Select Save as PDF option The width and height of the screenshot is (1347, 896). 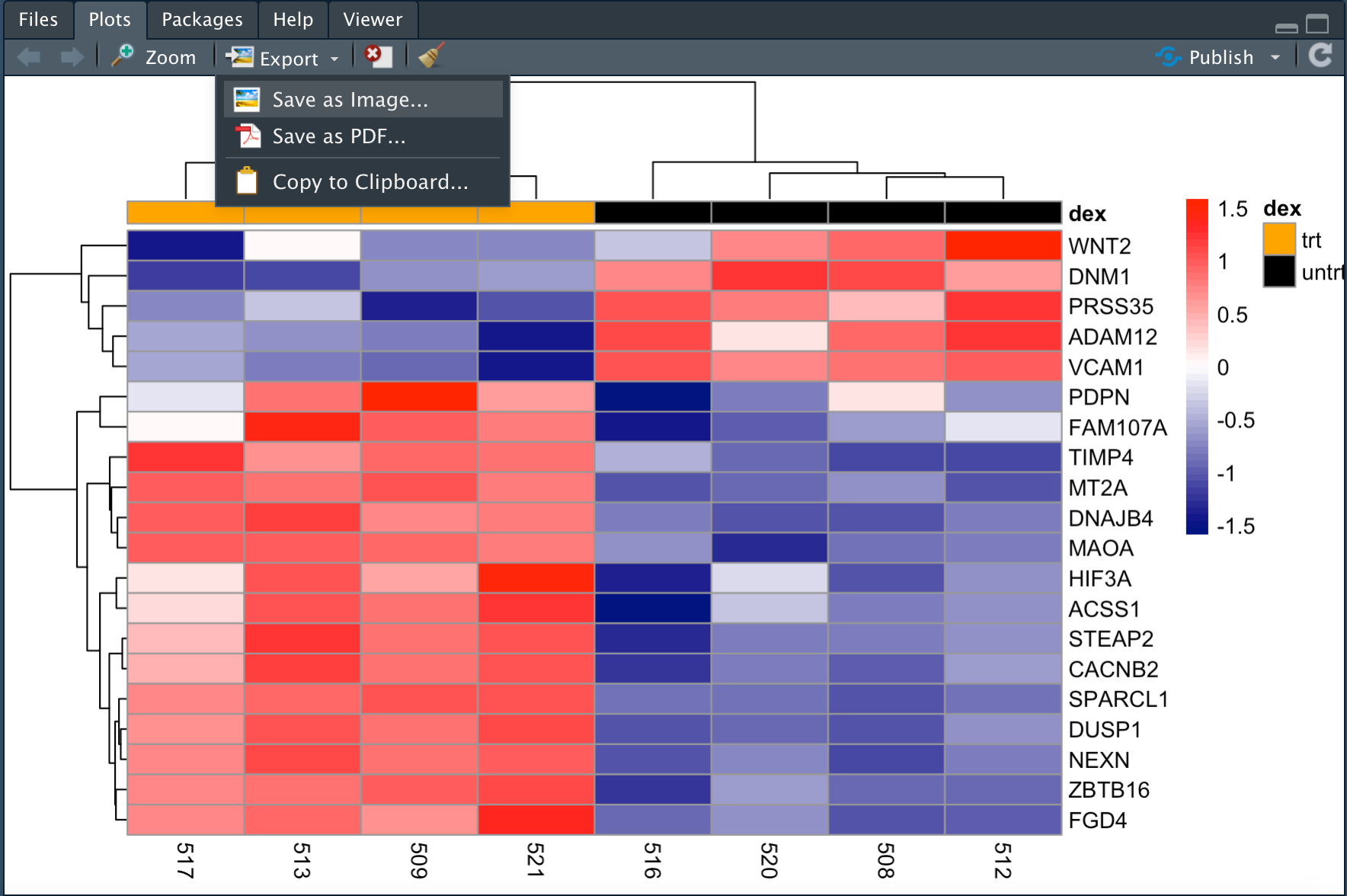[x=338, y=136]
